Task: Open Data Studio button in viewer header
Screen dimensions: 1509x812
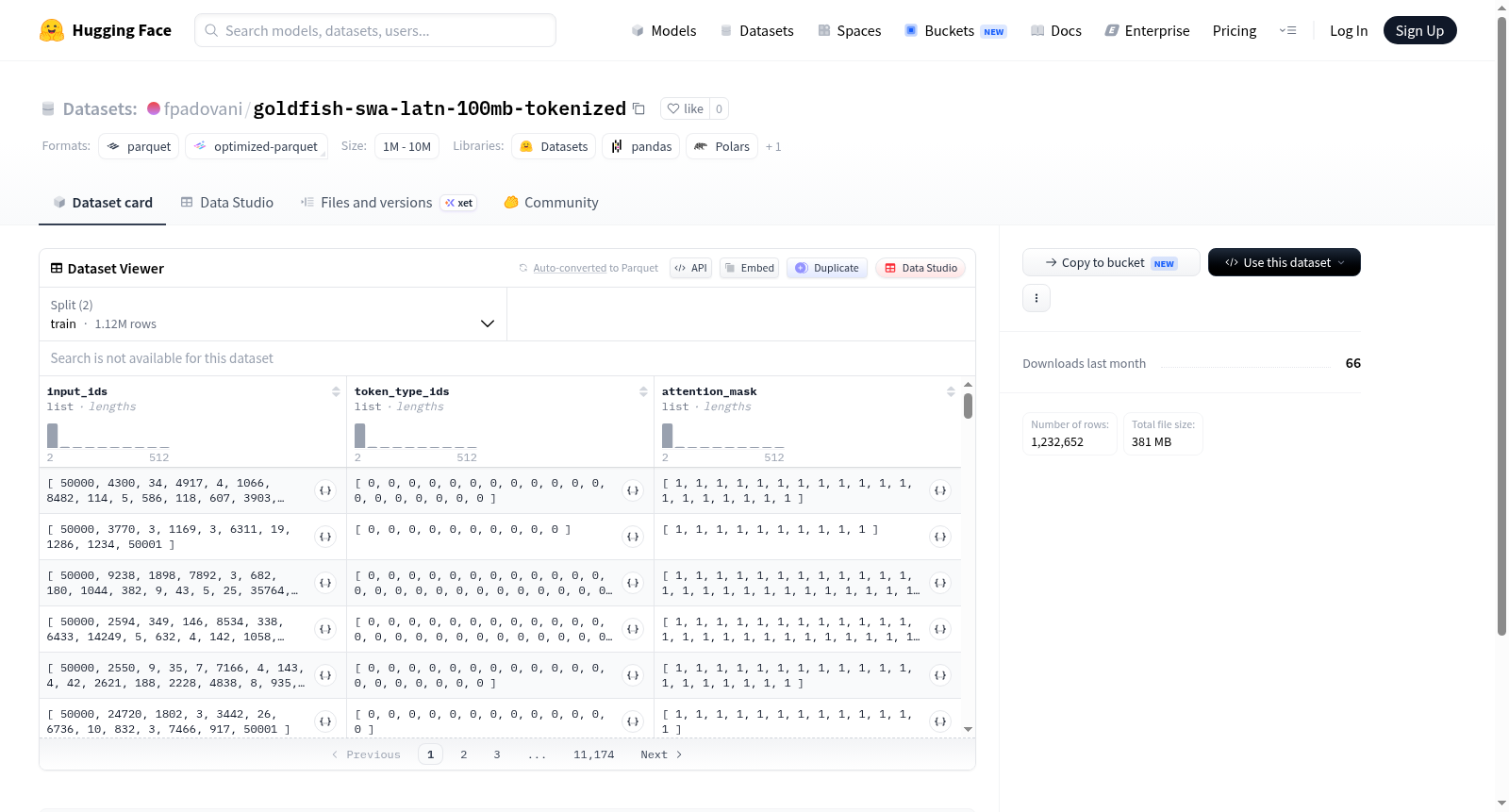Action: 920,268
